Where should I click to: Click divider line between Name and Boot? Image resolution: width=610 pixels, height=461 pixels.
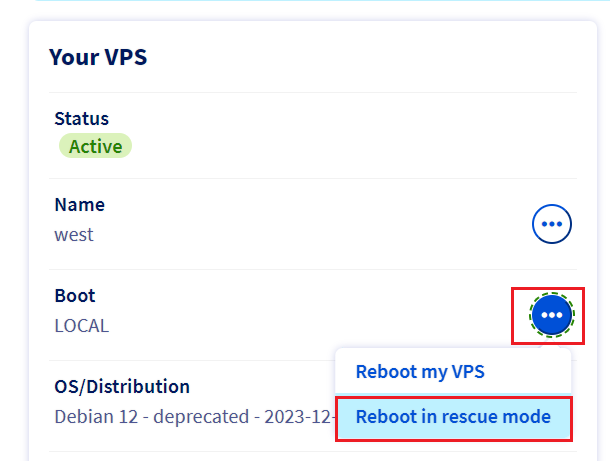tap(313, 269)
